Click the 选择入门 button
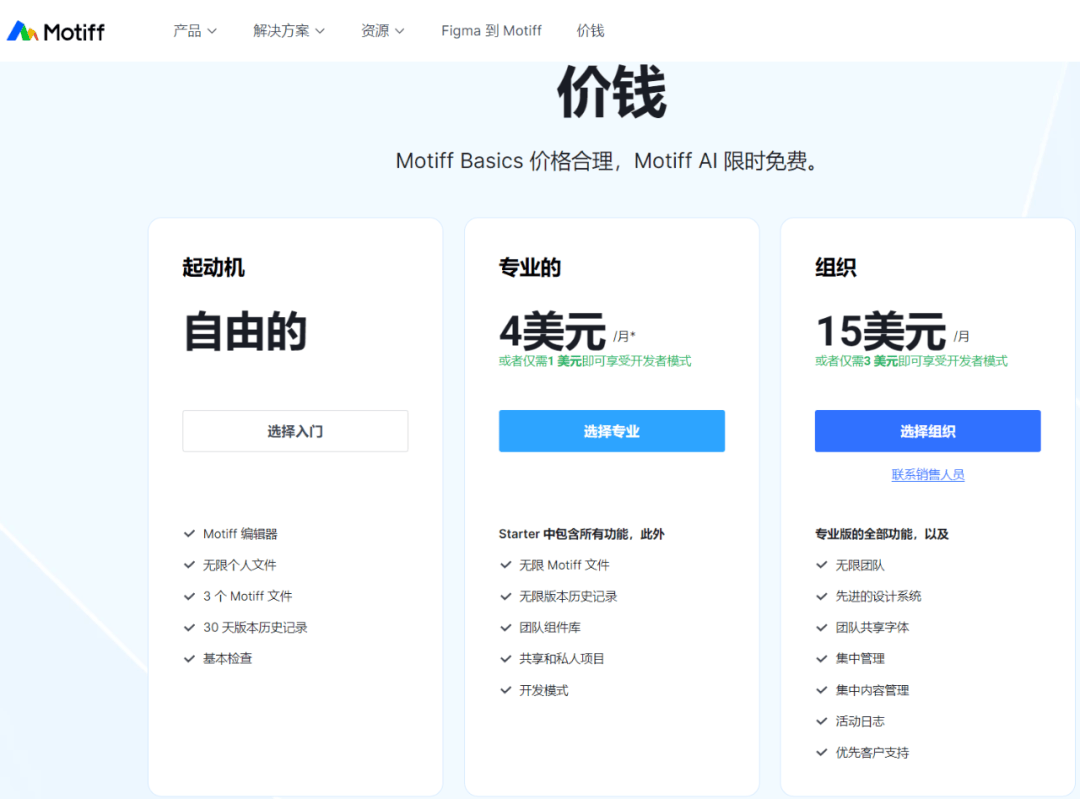The height and width of the screenshot is (799, 1080). coord(295,431)
